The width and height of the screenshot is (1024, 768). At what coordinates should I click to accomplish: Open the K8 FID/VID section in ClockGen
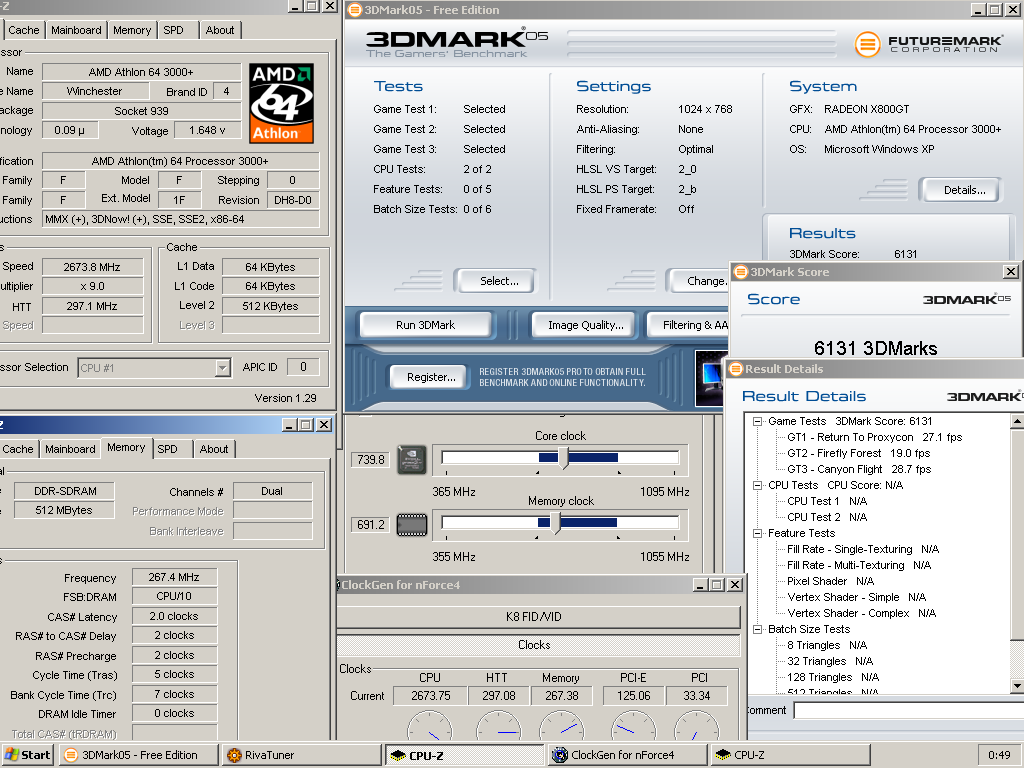click(539, 616)
